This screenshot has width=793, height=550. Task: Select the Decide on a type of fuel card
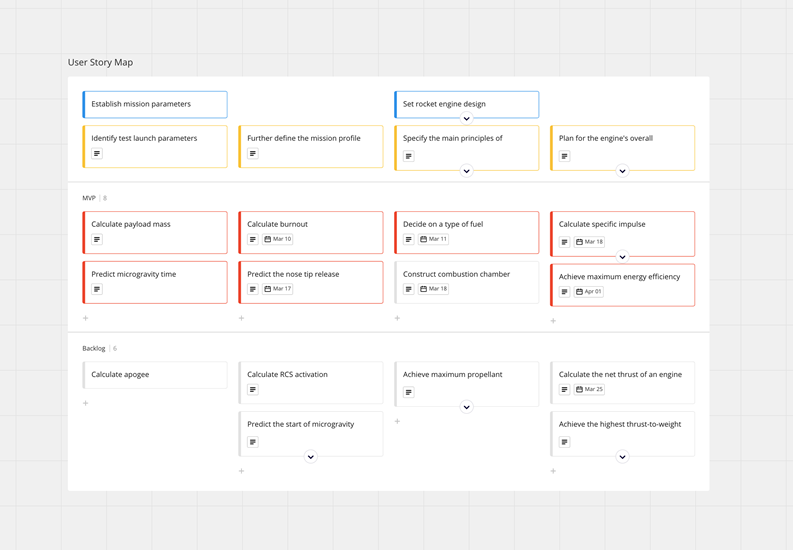(x=466, y=225)
